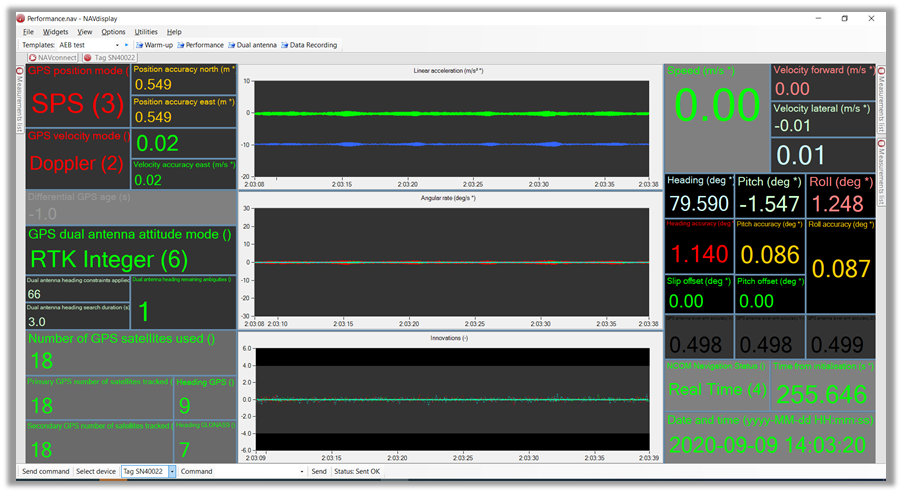This screenshot has width=902, height=493.
Task: Click Number of GPS satellites used widget
Action: click(131, 353)
